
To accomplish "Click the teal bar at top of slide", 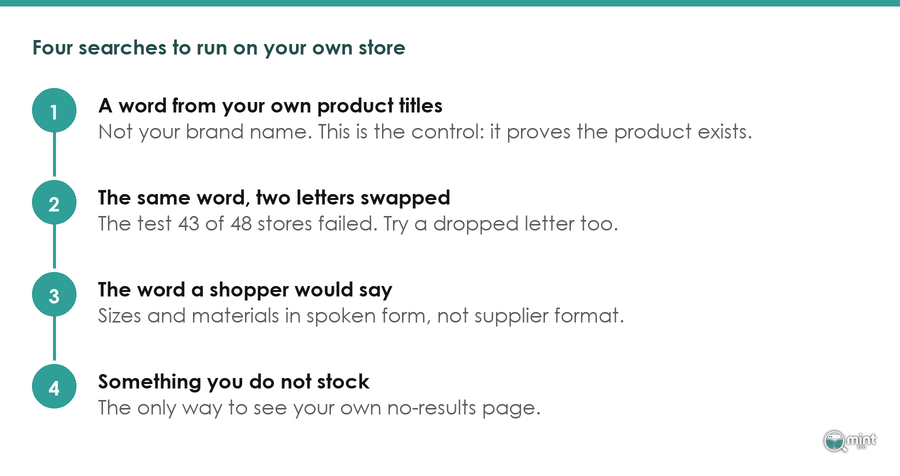I will click(450, 3).
